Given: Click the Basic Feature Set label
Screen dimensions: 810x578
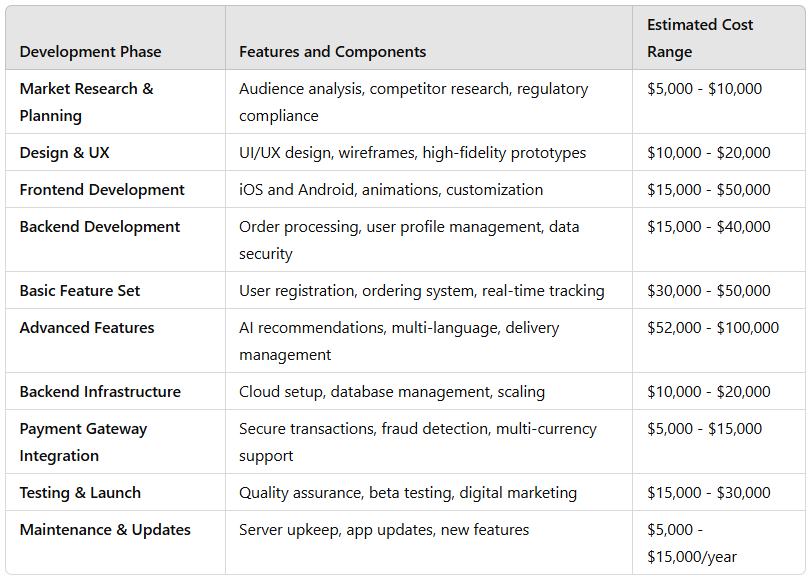Looking at the screenshot, I should pyautogui.click(x=80, y=291).
